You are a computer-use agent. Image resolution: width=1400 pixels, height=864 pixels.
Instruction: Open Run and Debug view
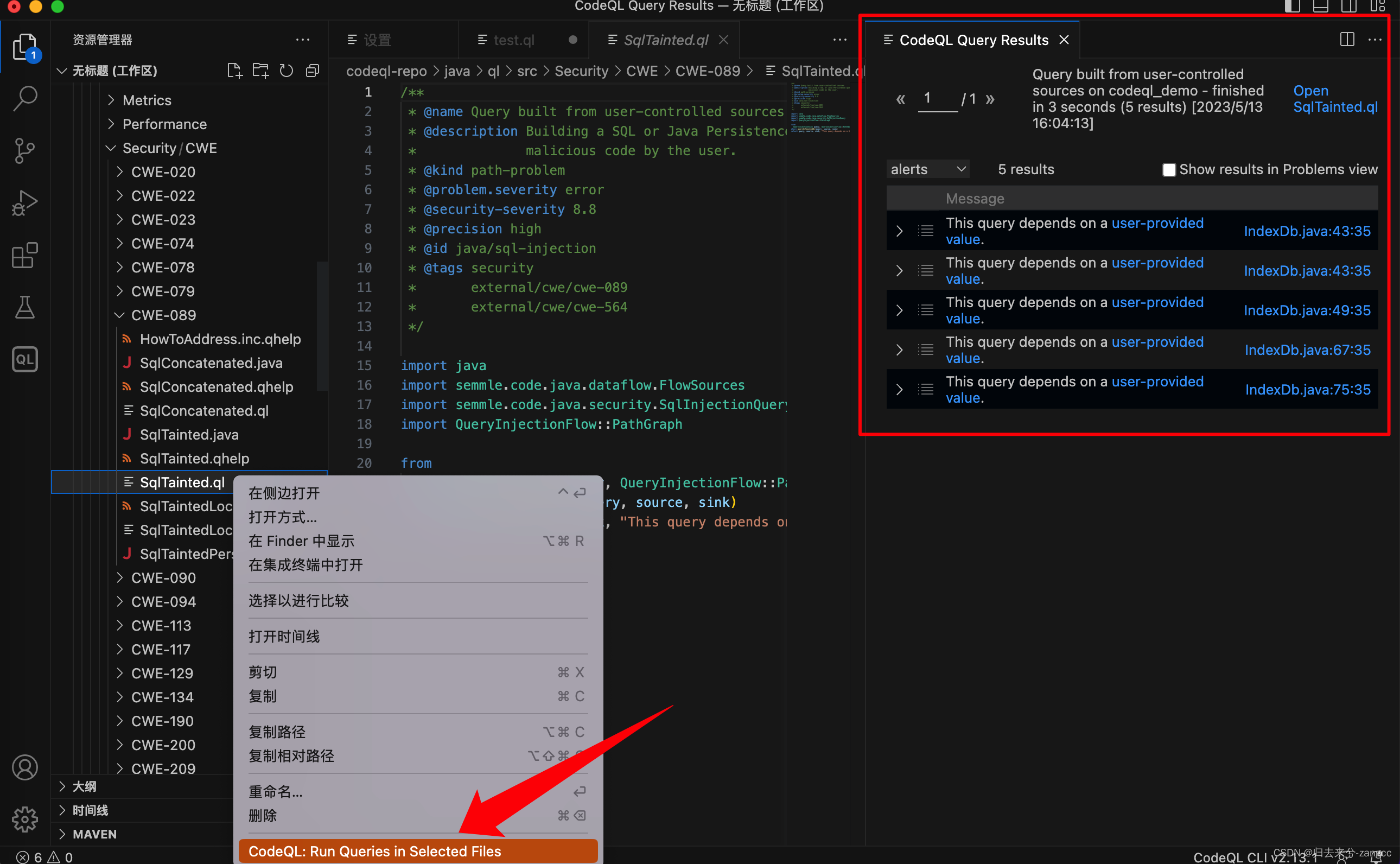click(x=24, y=202)
